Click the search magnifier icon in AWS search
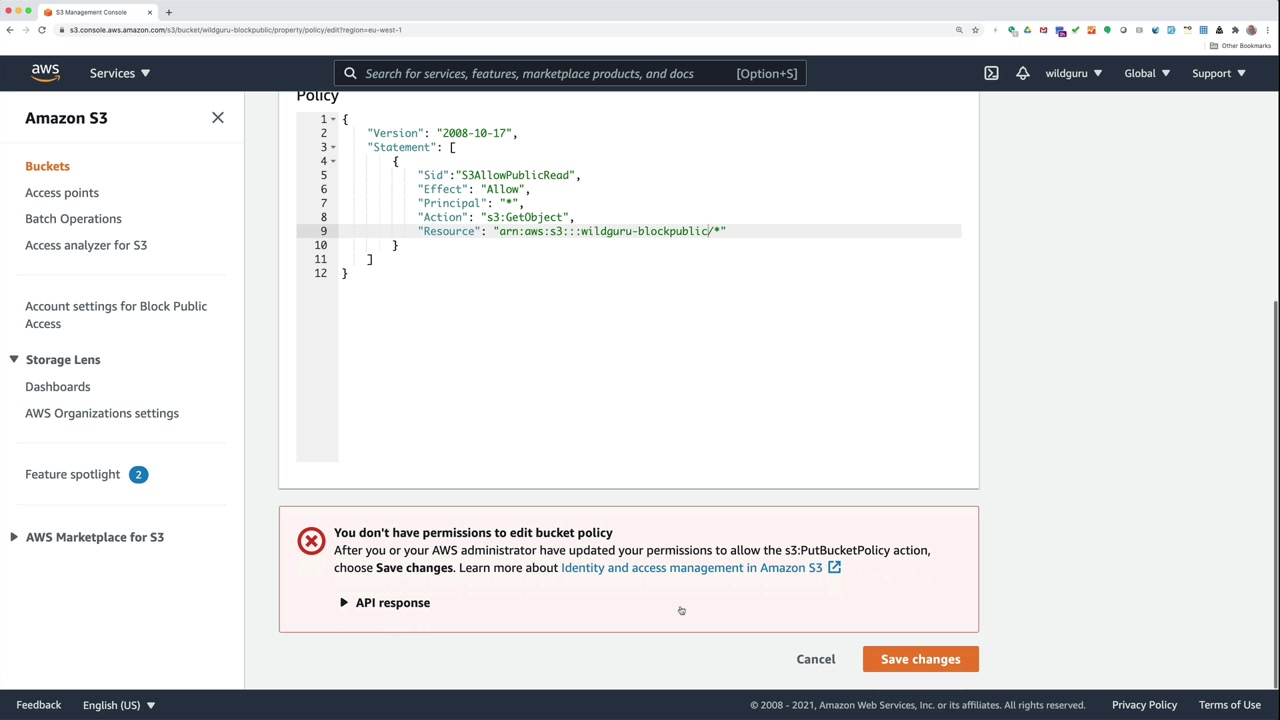1280x720 pixels. pos(350,73)
